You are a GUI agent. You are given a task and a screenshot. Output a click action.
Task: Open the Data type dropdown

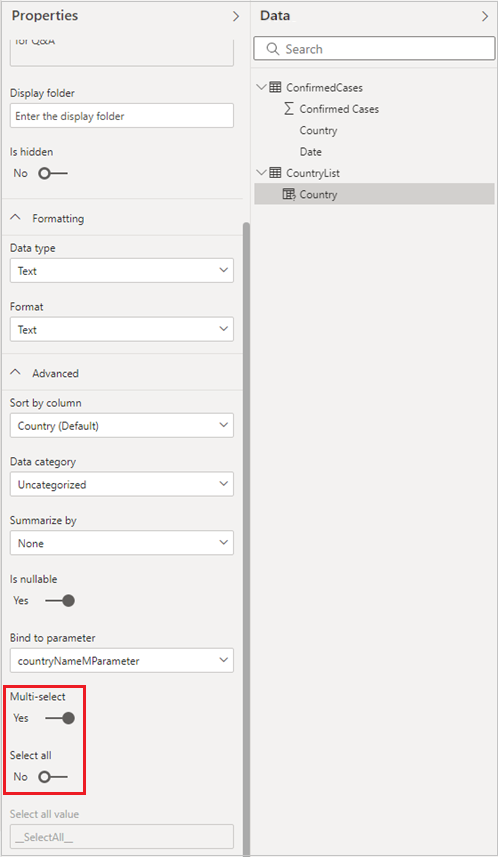[122, 271]
